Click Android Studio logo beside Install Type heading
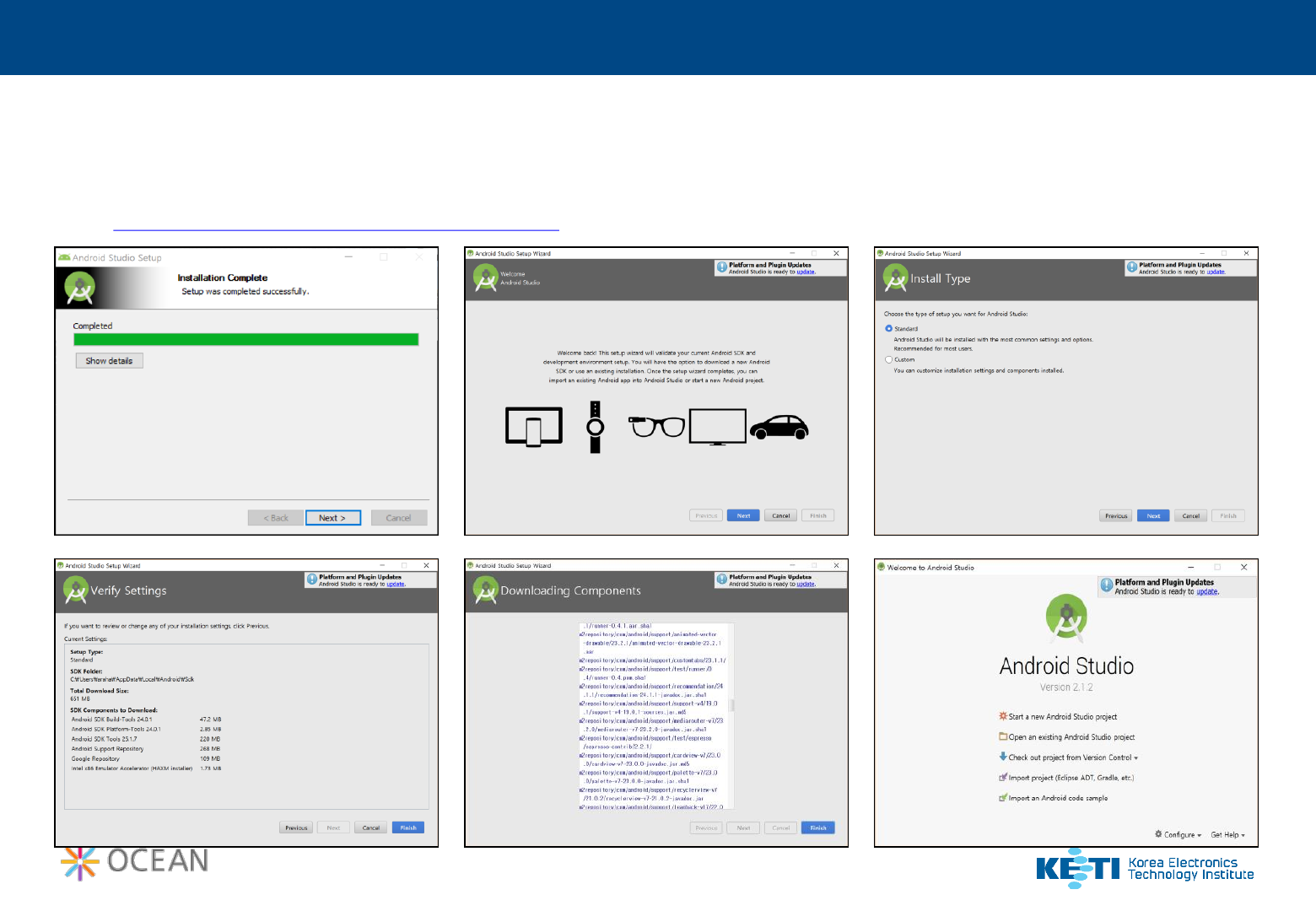 point(896,278)
